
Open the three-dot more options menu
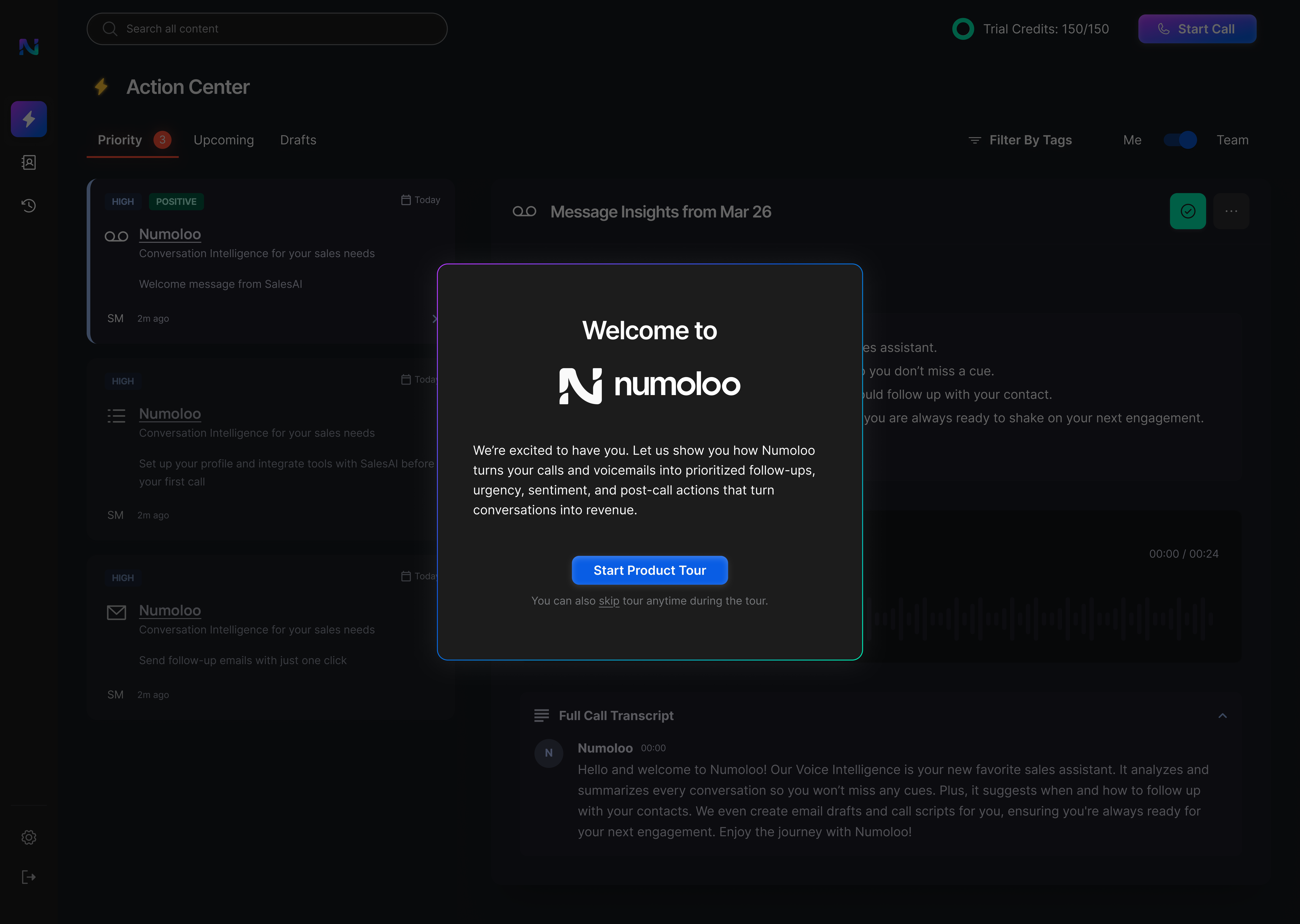pos(1231,211)
